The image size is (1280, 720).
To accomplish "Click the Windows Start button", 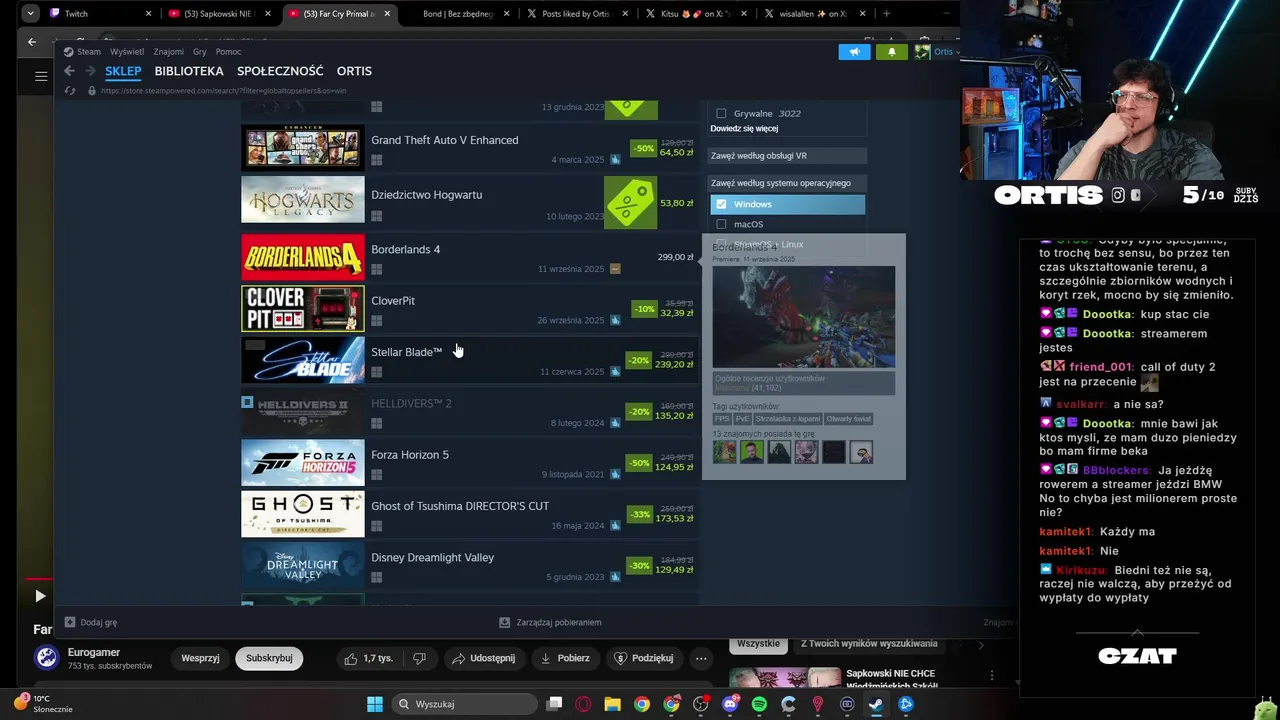I will (x=375, y=704).
